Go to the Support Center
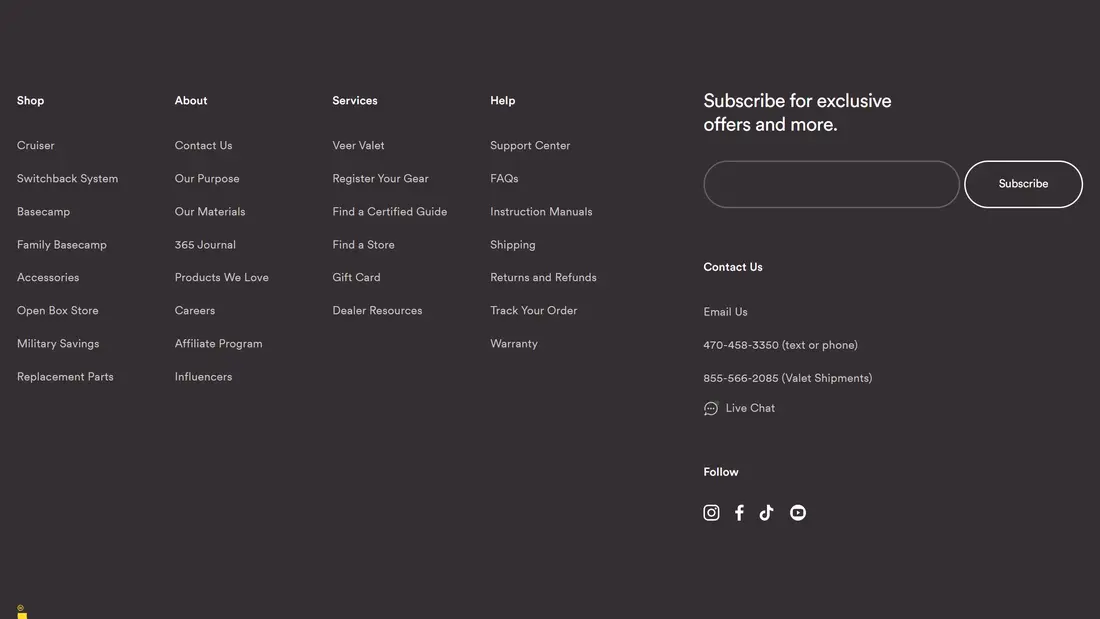 (530, 146)
